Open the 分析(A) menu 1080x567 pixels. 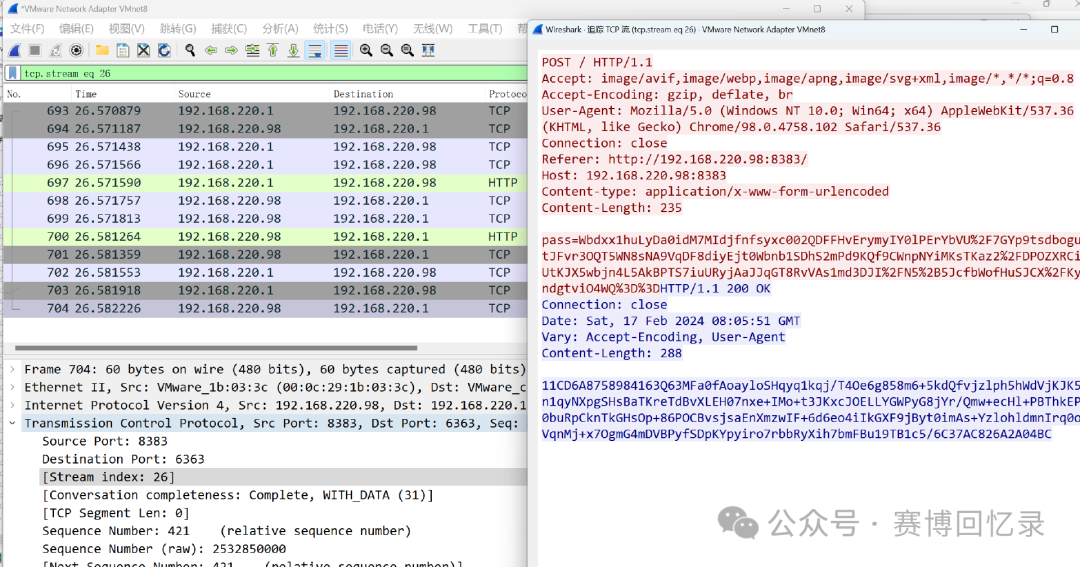[x=280, y=29]
